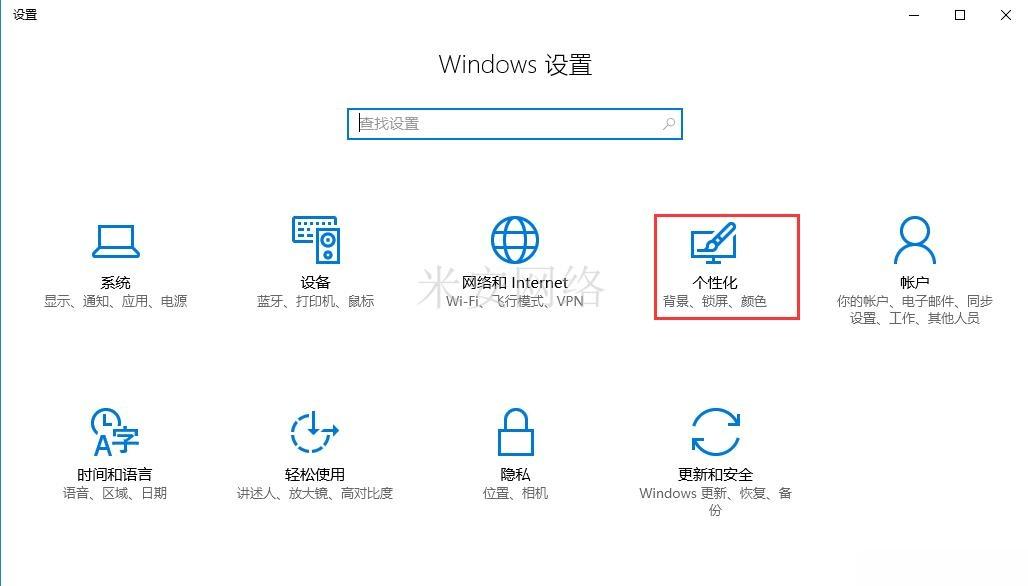
Task: Open the 隐私 padlock icon
Action: [x=515, y=431]
